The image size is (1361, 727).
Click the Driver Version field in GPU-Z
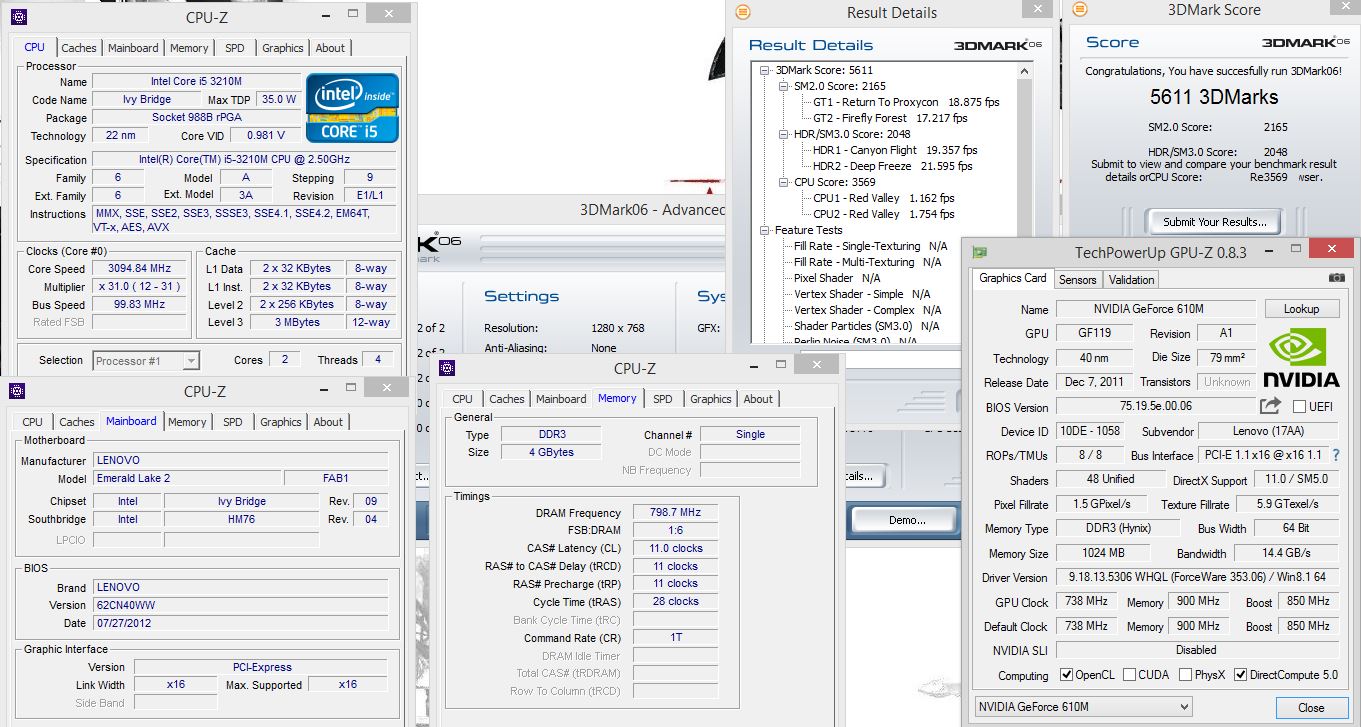click(1197, 578)
